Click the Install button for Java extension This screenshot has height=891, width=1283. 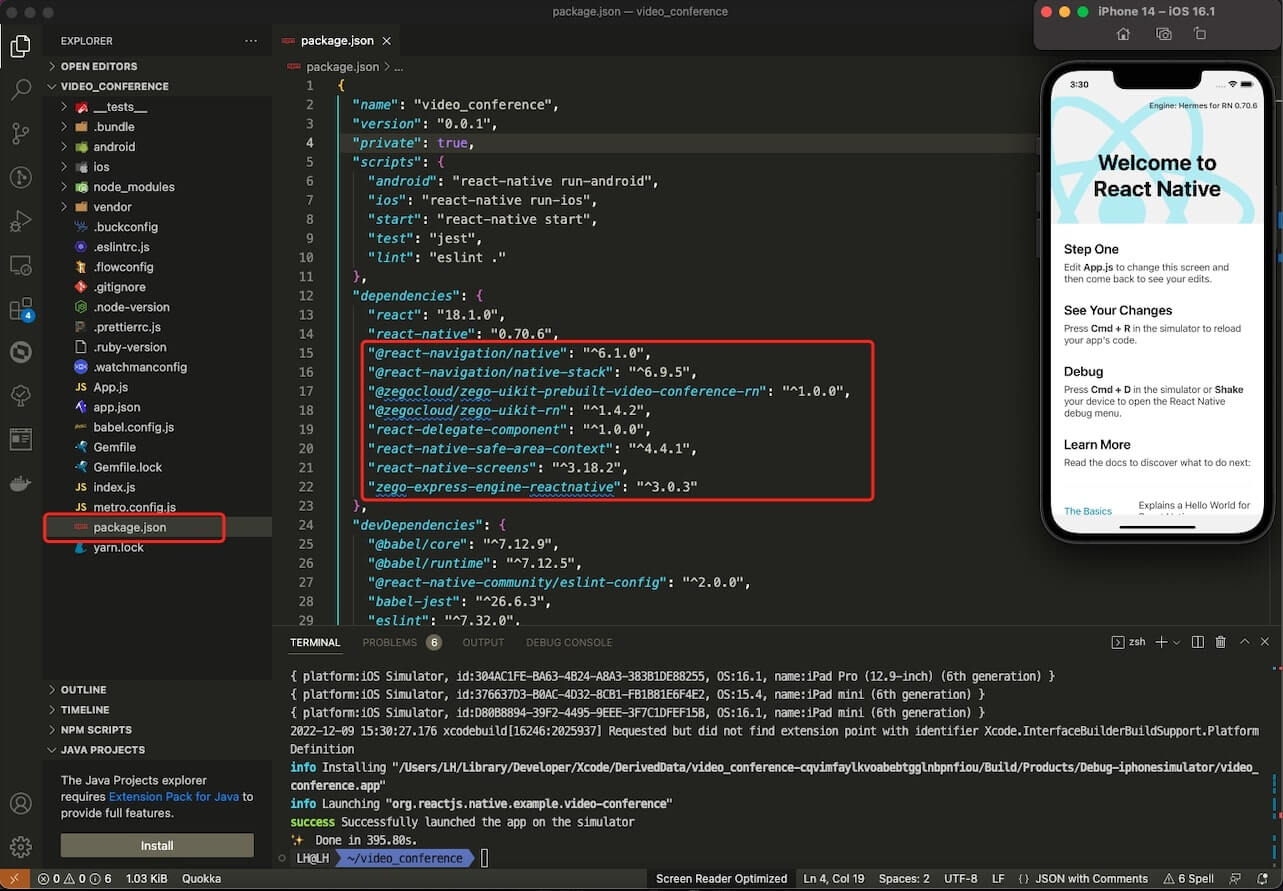157,846
